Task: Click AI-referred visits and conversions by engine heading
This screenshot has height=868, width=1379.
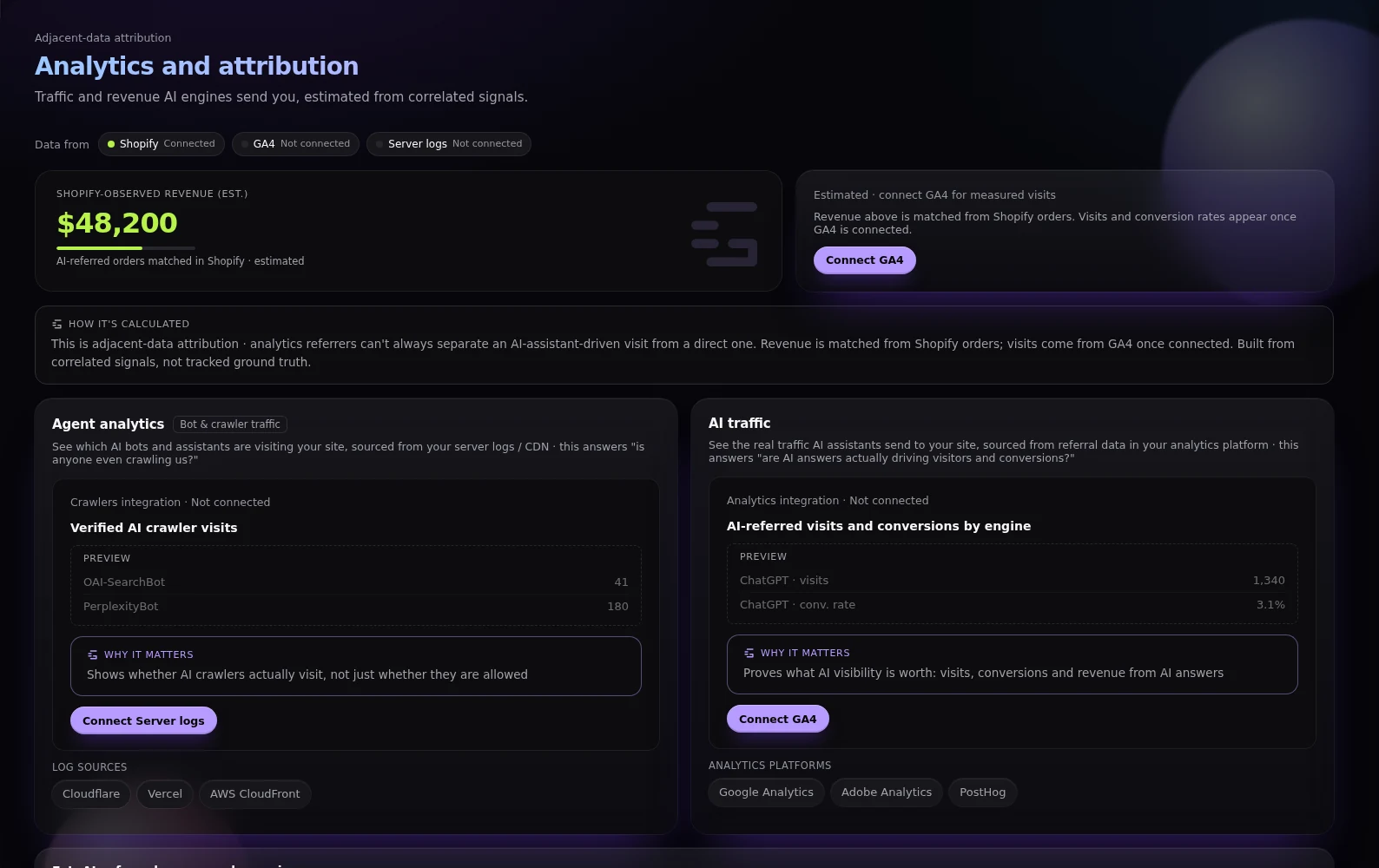Action: coord(879,526)
